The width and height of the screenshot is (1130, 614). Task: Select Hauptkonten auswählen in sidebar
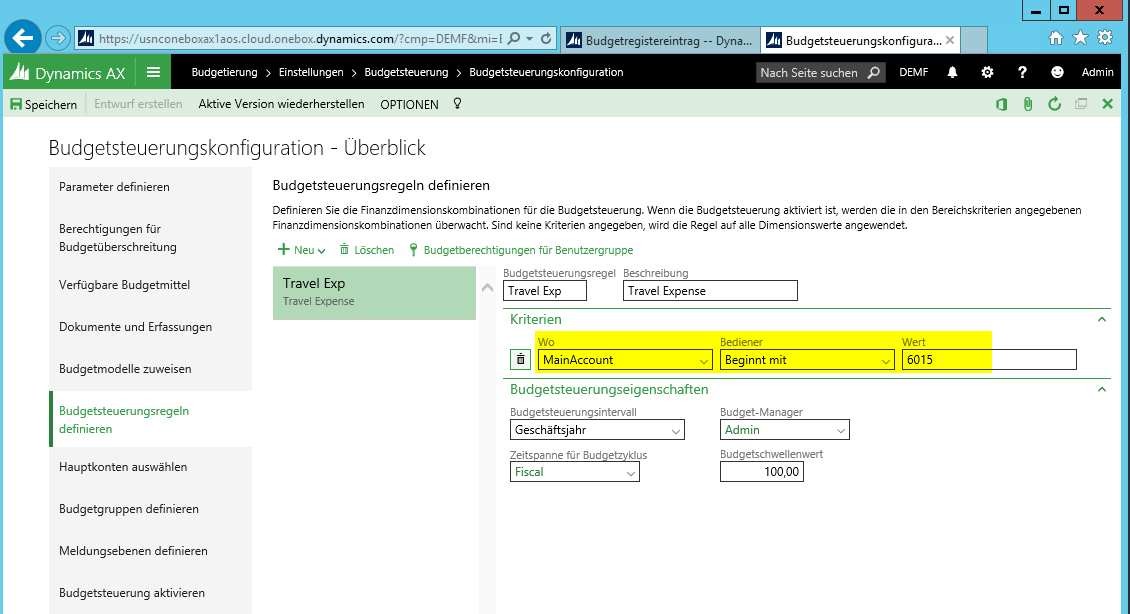pyautogui.click(x=123, y=467)
